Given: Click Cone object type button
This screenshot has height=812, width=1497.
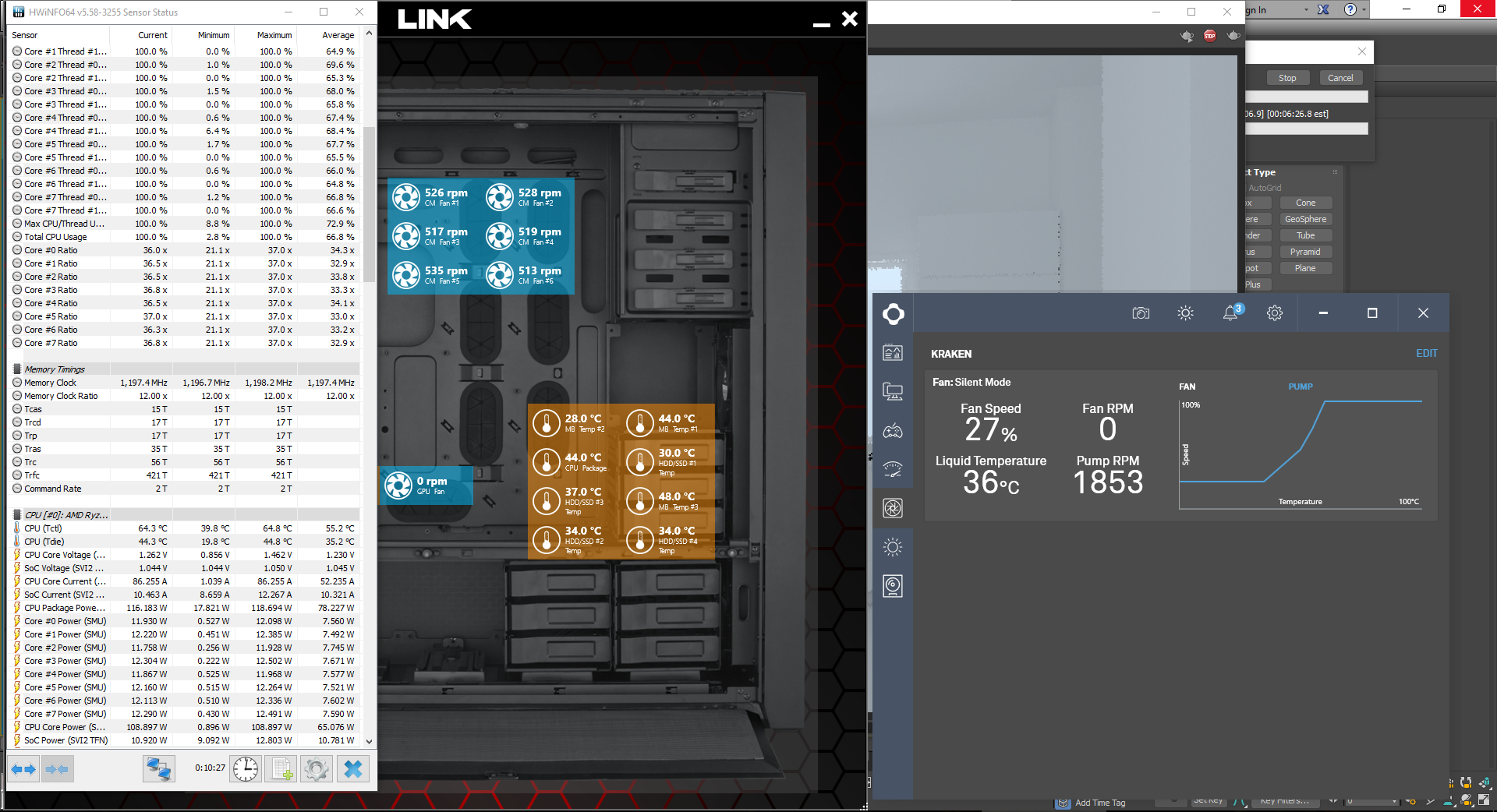Looking at the screenshot, I should point(1306,203).
